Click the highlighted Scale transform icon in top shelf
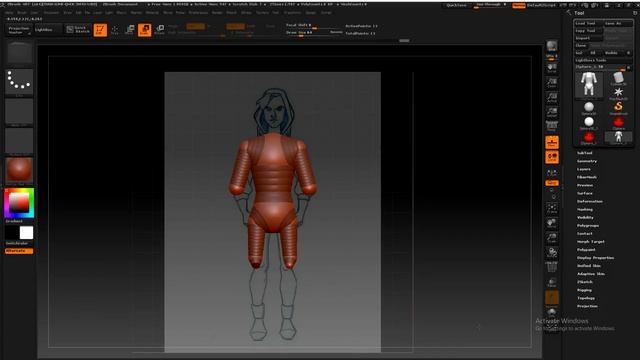640x360 pixels. pyautogui.click(x=144, y=30)
